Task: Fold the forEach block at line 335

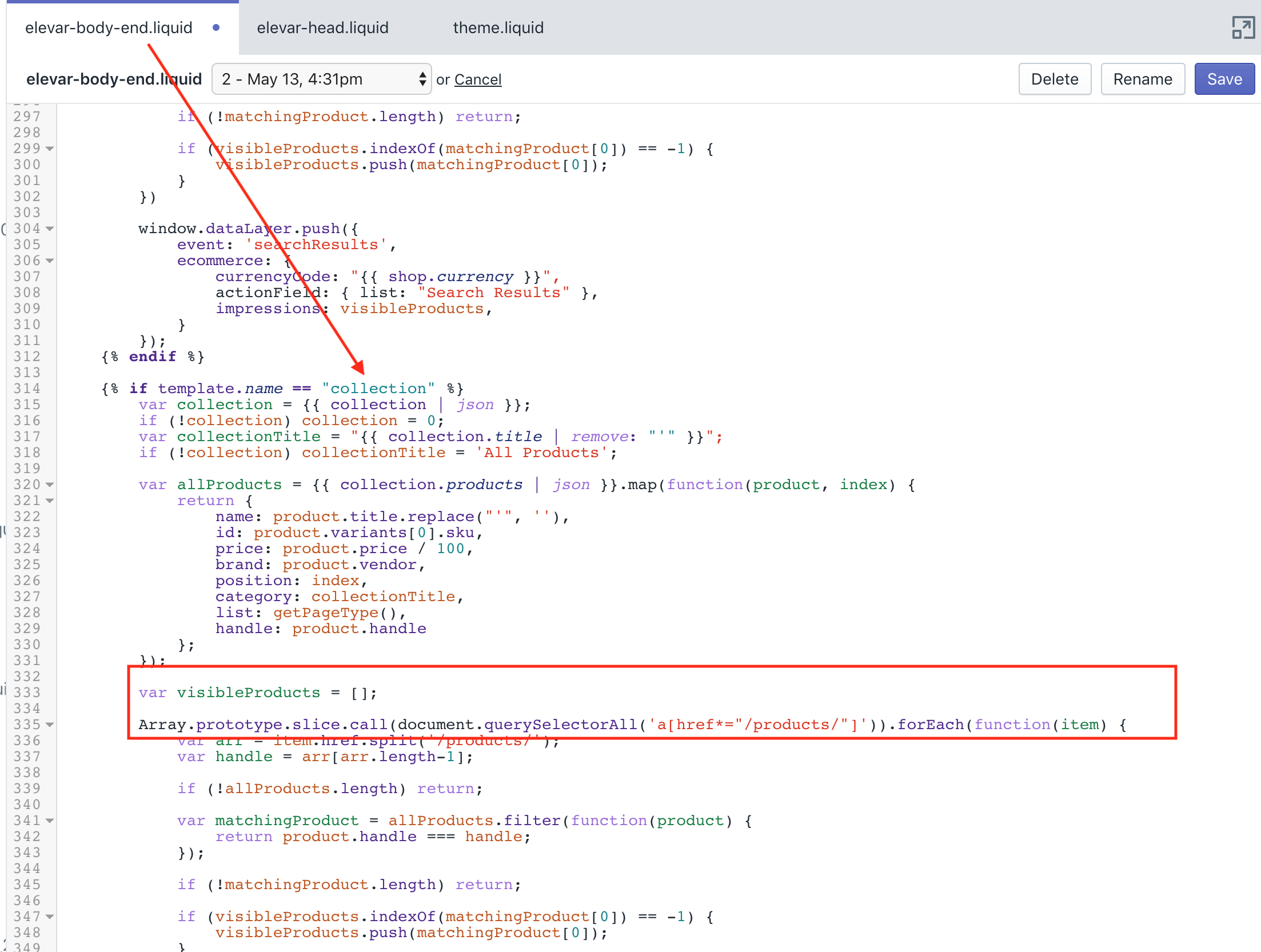Action: (x=50, y=725)
